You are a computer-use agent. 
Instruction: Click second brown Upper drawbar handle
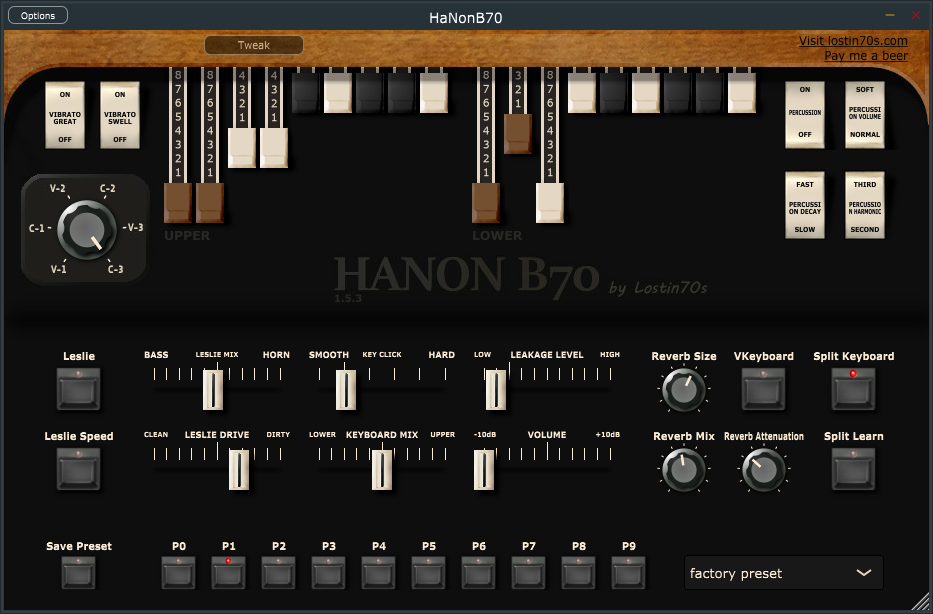(210, 203)
